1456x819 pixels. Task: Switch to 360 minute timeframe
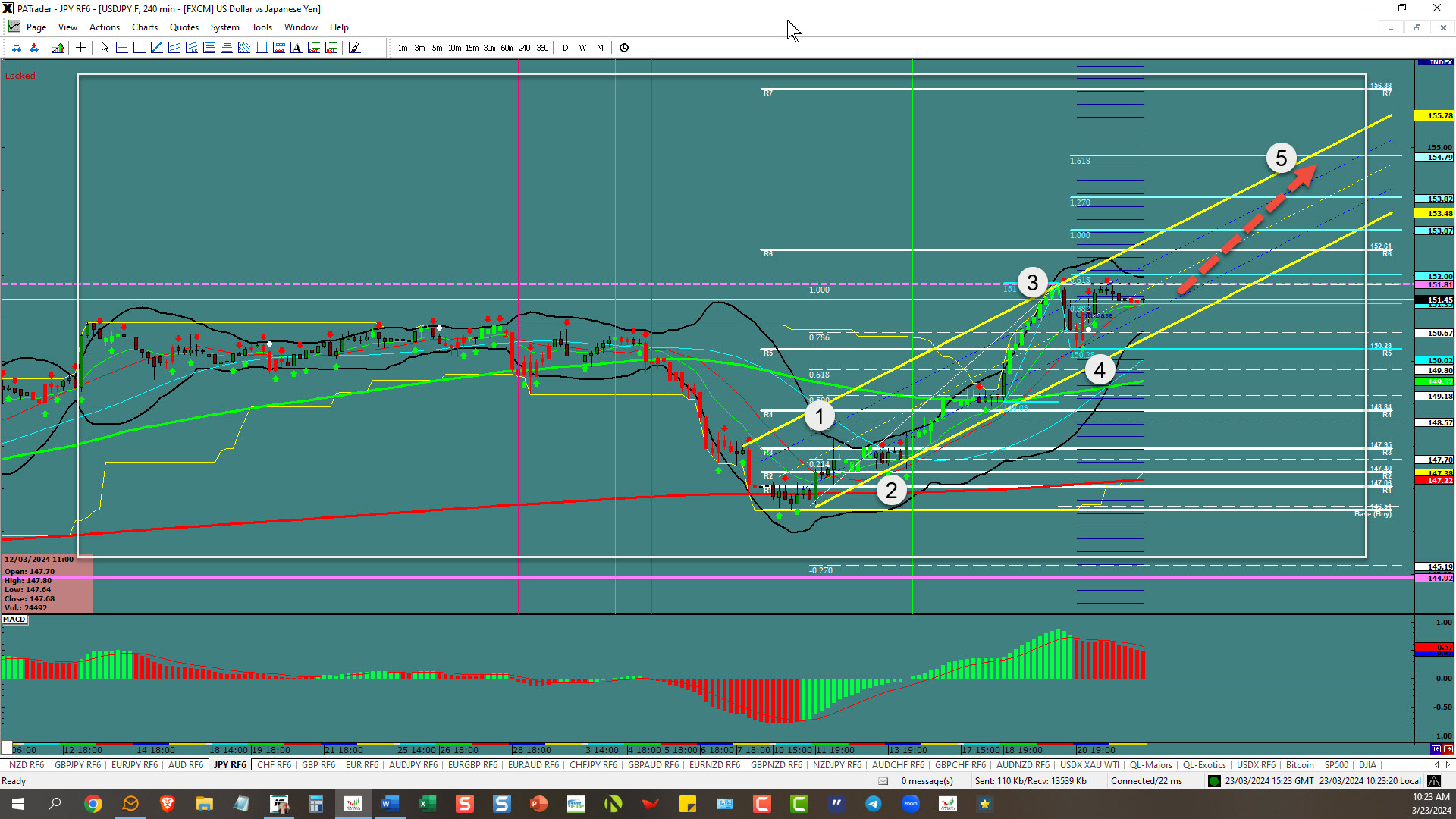[543, 48]
